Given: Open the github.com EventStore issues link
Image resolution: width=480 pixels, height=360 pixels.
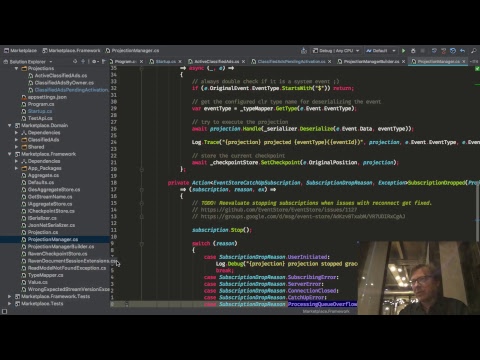Looking at the screenshot, I should 279,210.
